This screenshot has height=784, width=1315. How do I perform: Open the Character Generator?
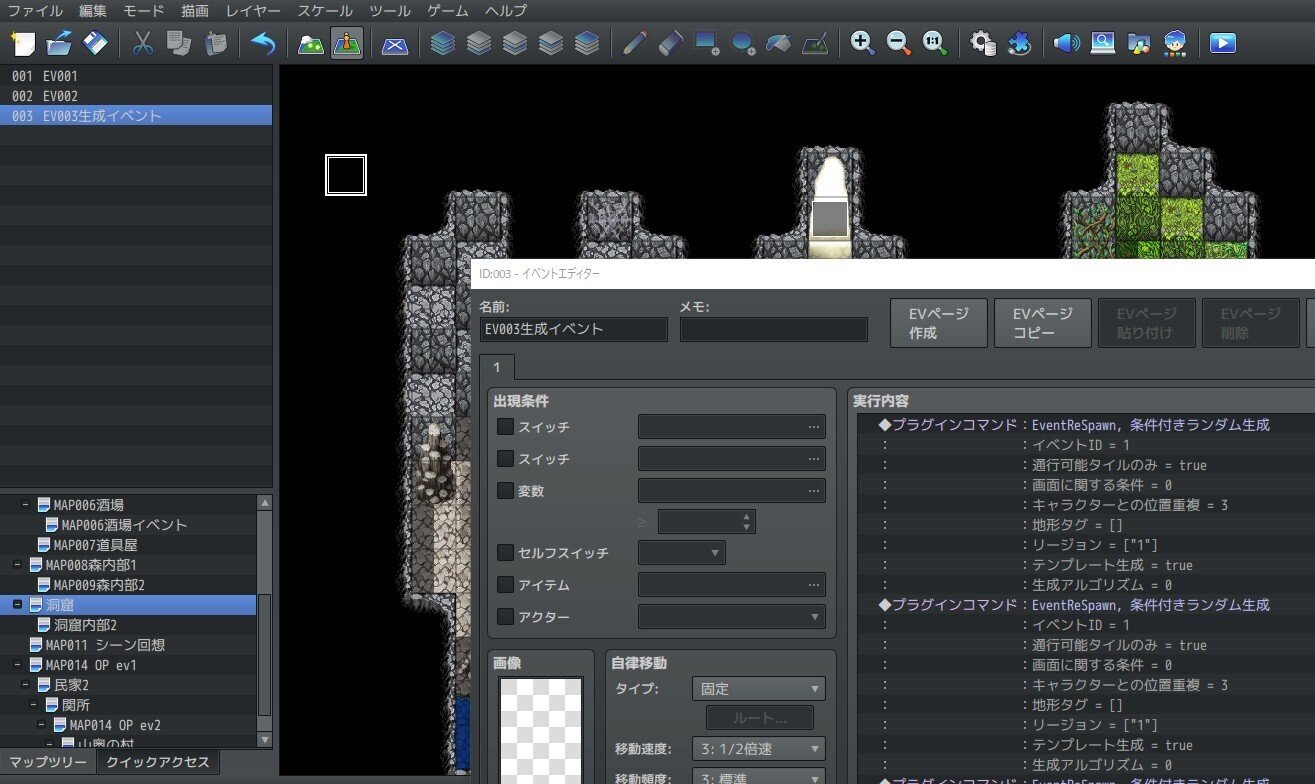1175,43
